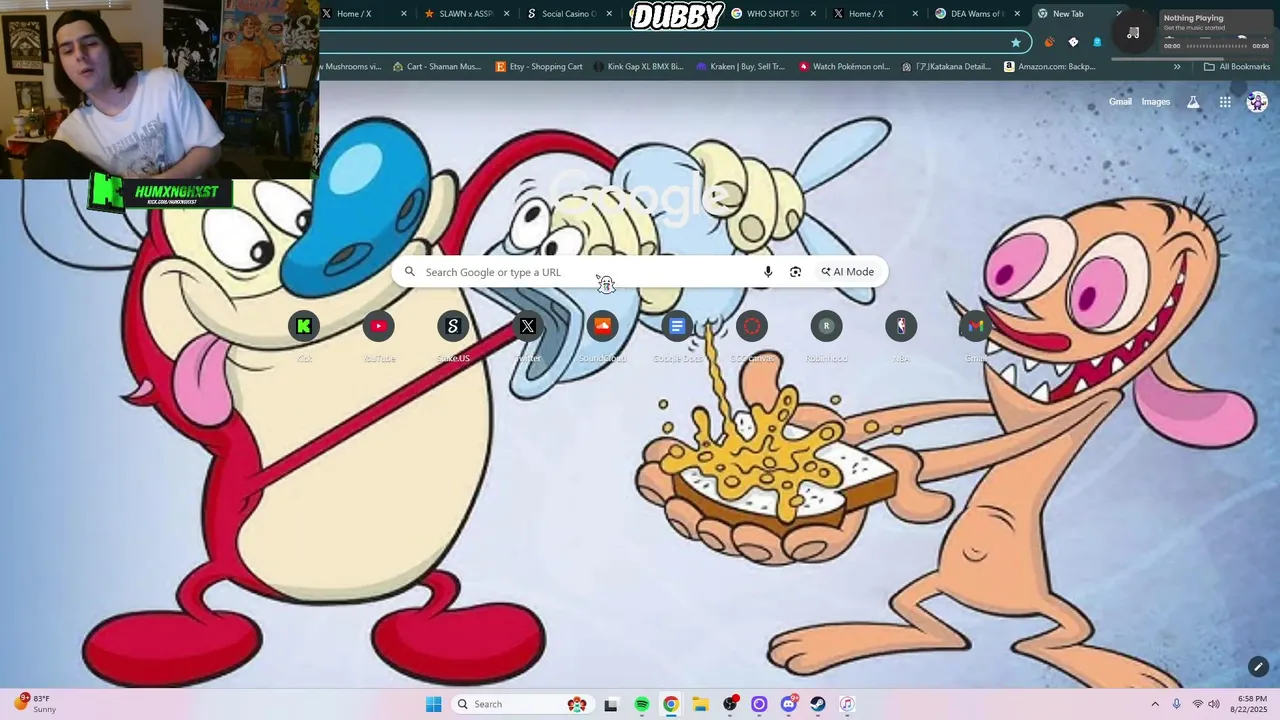Open the Robinhood shortcut tile

click(826, 326)
